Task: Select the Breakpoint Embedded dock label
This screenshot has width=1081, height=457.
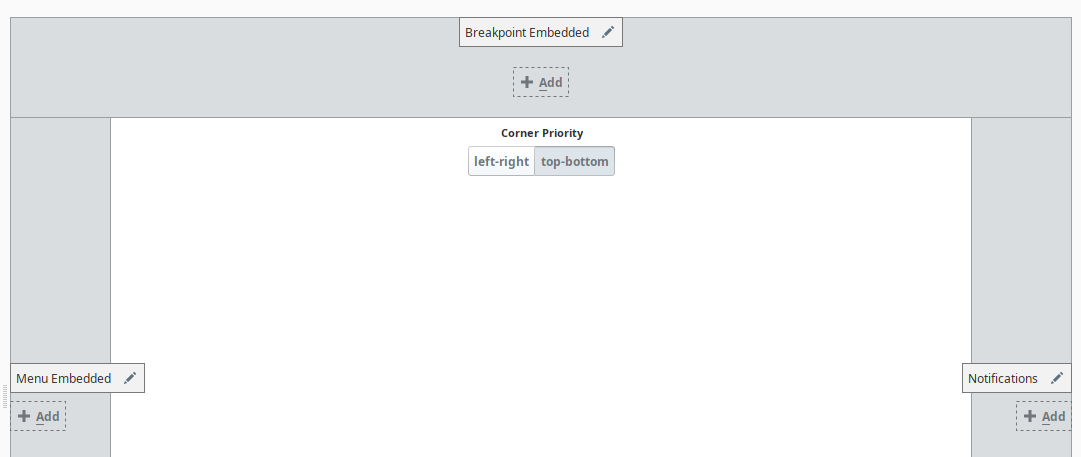Action: pos(527,32)
